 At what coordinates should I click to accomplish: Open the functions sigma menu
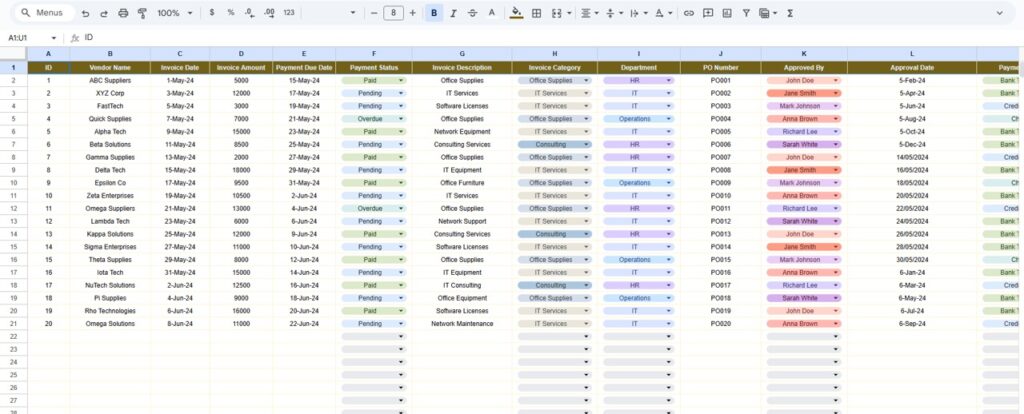[x=790, y=13]
